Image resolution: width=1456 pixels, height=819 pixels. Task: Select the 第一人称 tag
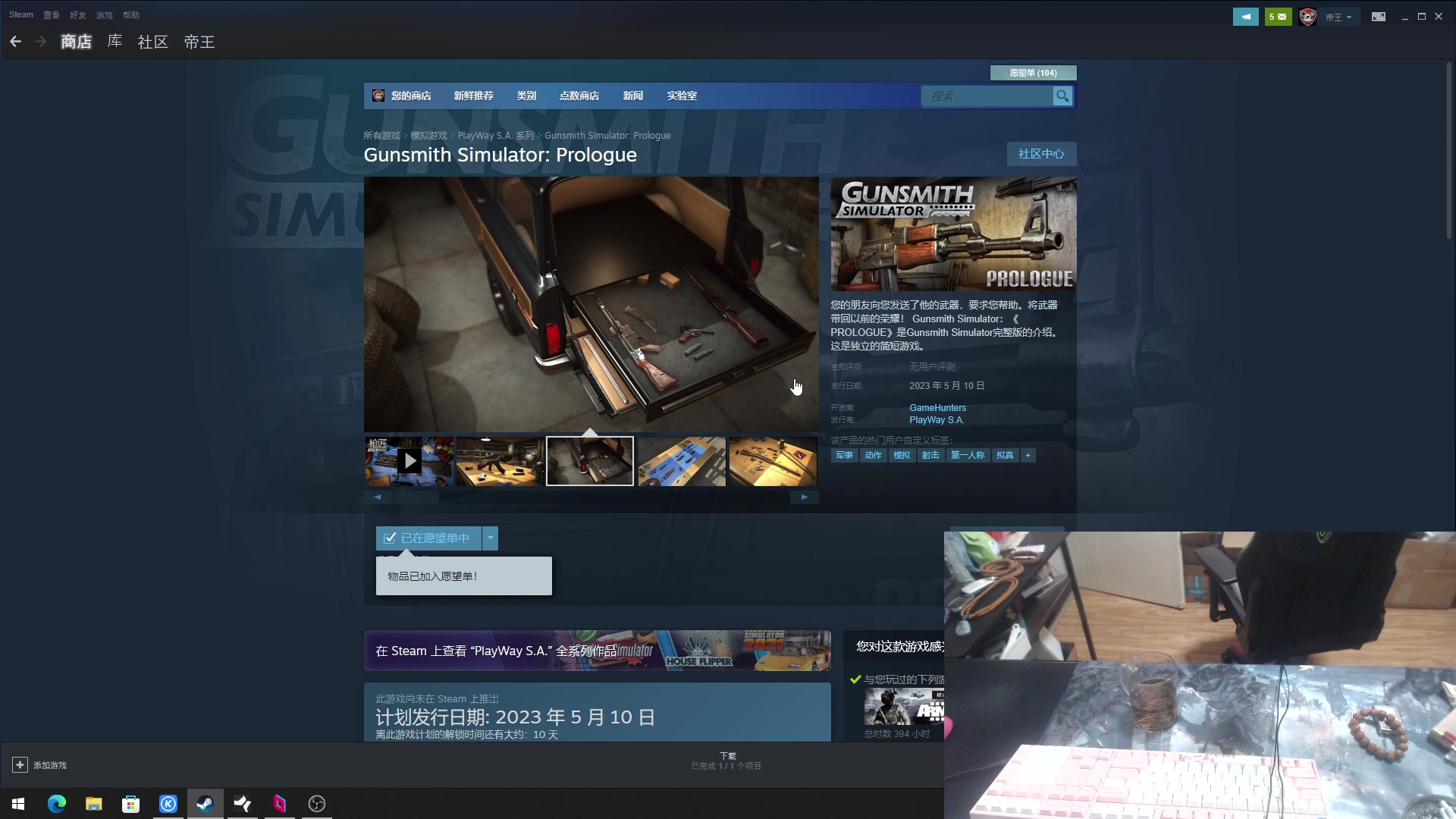tap(968, 455)
